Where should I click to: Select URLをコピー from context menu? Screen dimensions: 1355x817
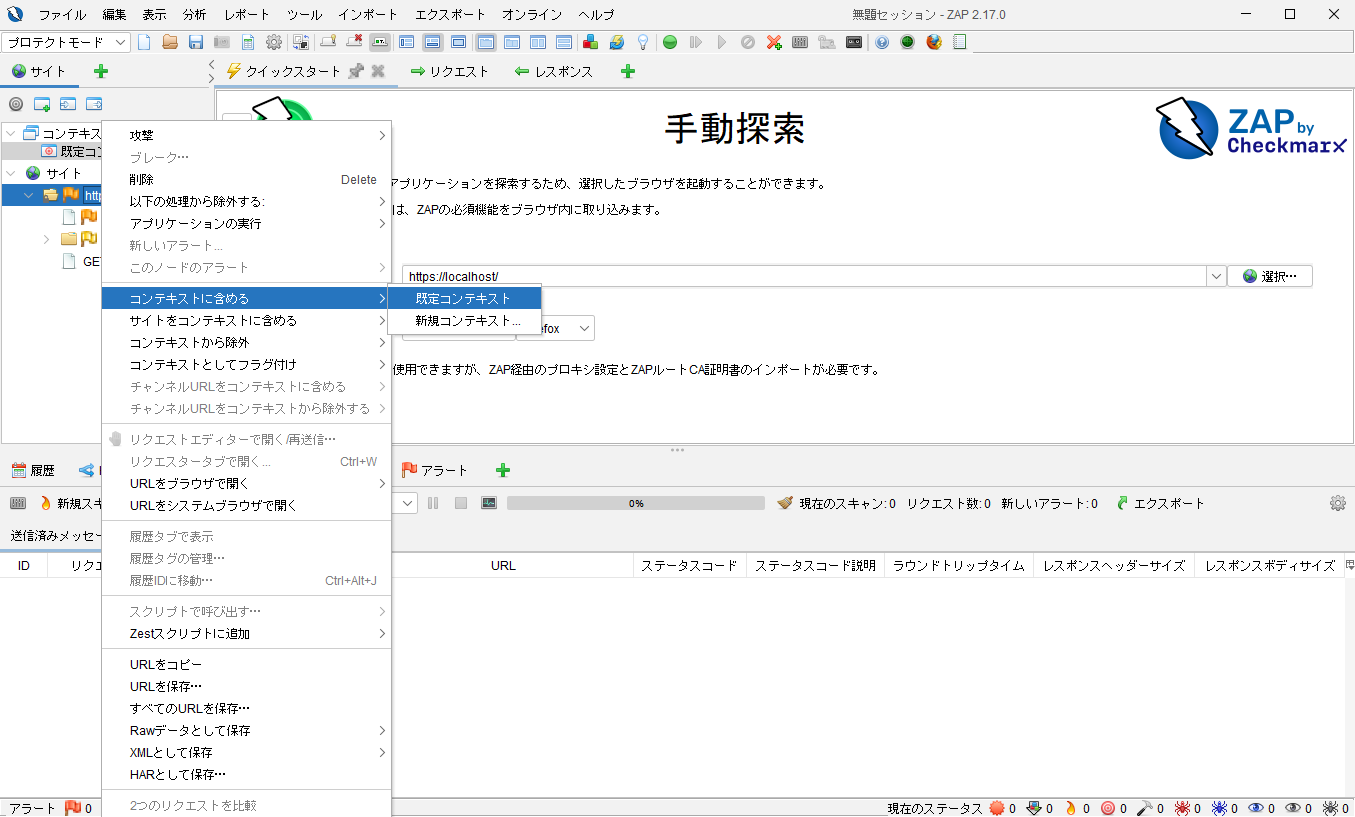pyautogui.click(x=246, y=664)
